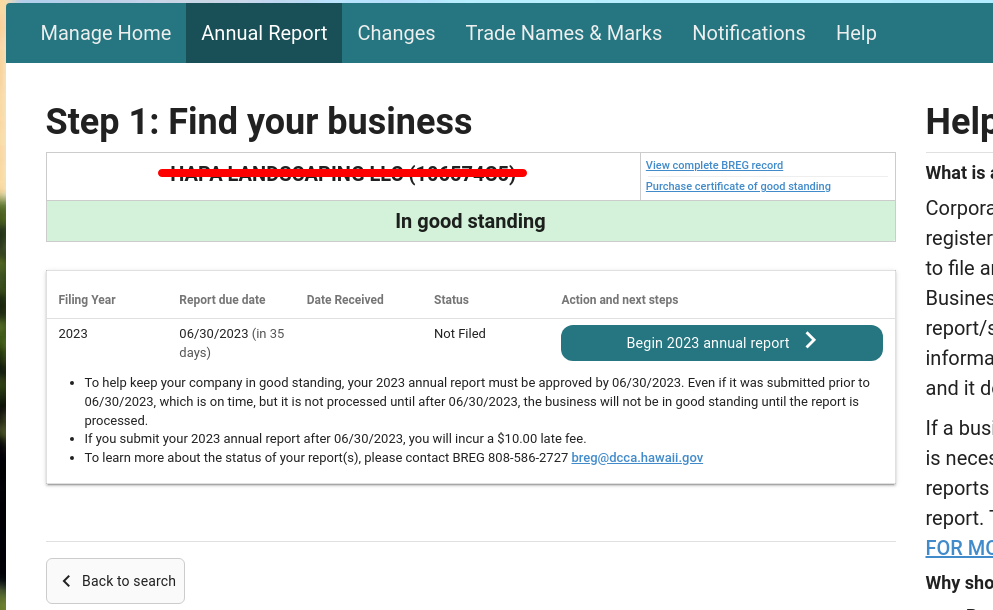993x610 pixels.
Task: Email BREG via breg@dcca.hawaii.gov link
Action: [x=637, y=457]
